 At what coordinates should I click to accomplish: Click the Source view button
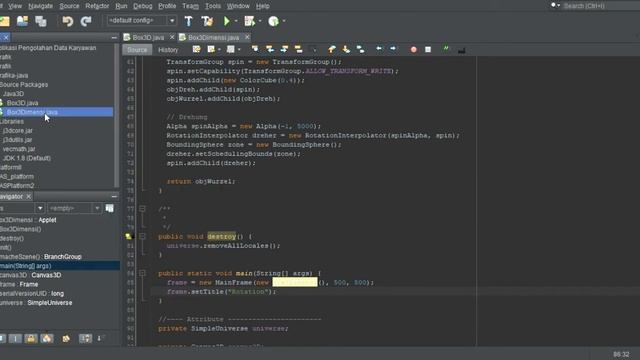pyautogui.click(x=137, y=50)
